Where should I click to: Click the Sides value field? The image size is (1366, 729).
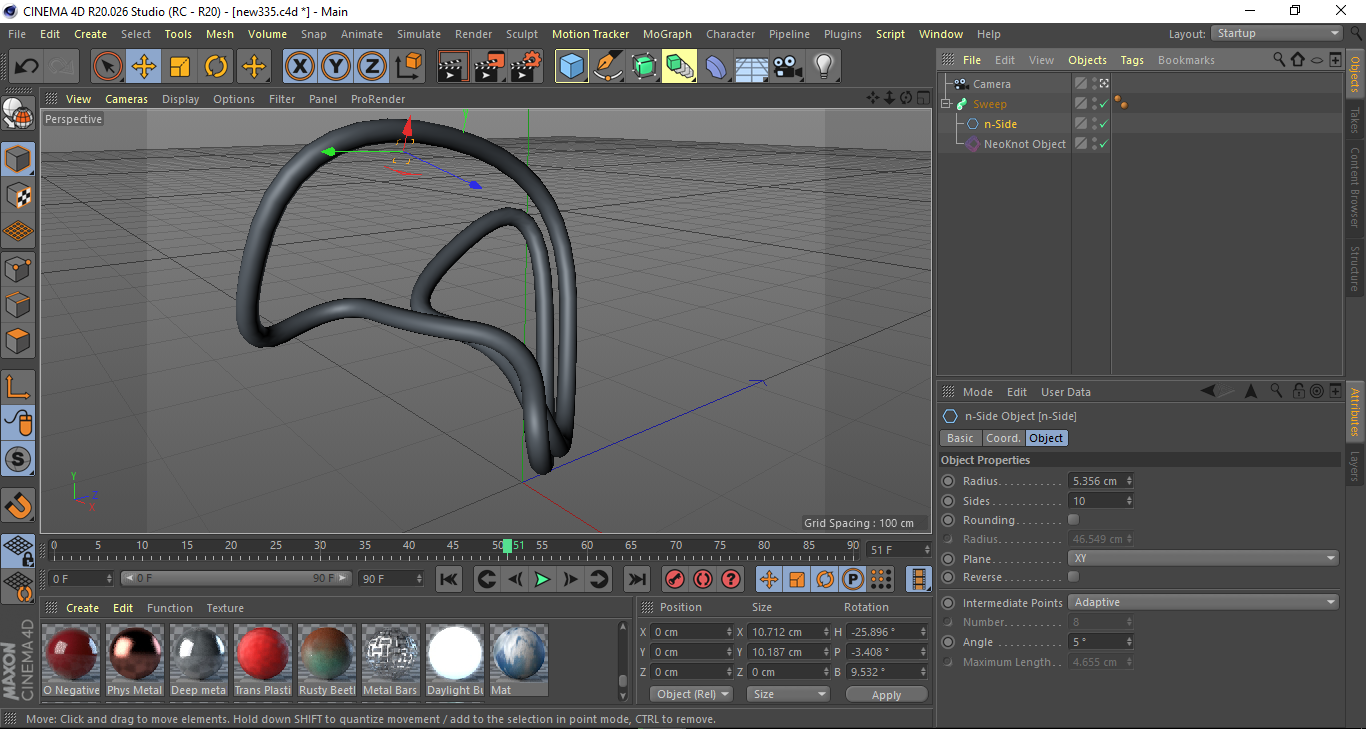pos(1101,501)
